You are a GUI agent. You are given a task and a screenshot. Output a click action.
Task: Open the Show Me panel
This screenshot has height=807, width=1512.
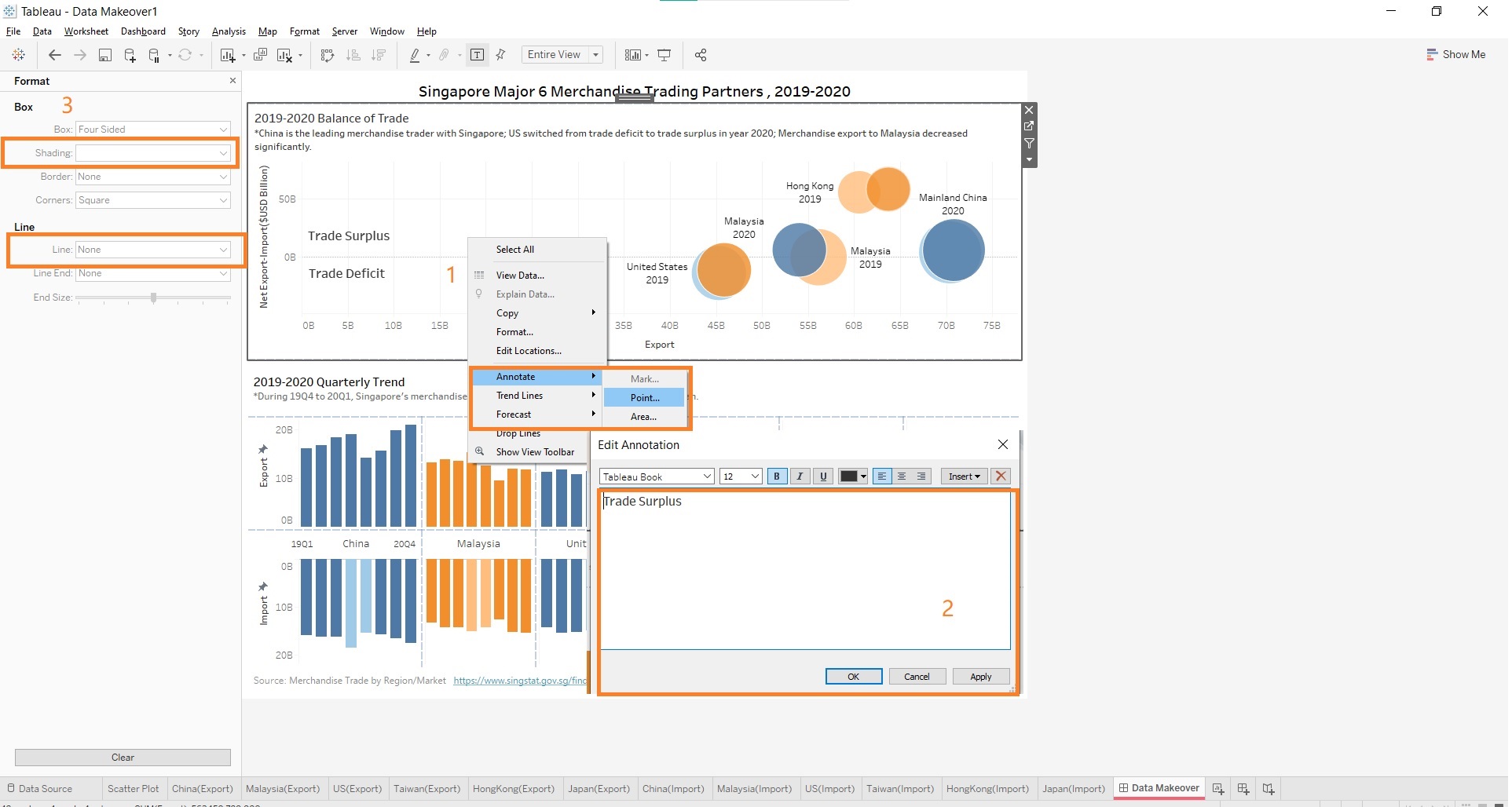pyautogui.click(x=1456, y=54)
